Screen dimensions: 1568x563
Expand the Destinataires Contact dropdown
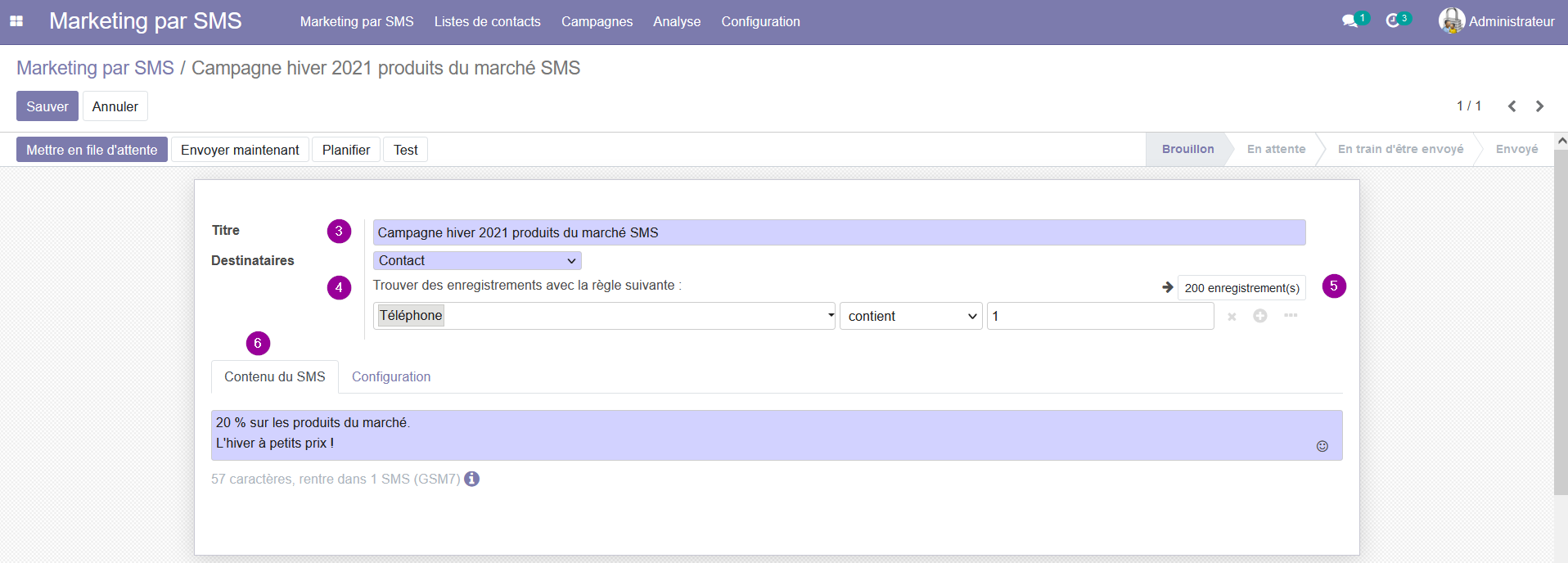[477, 260]
